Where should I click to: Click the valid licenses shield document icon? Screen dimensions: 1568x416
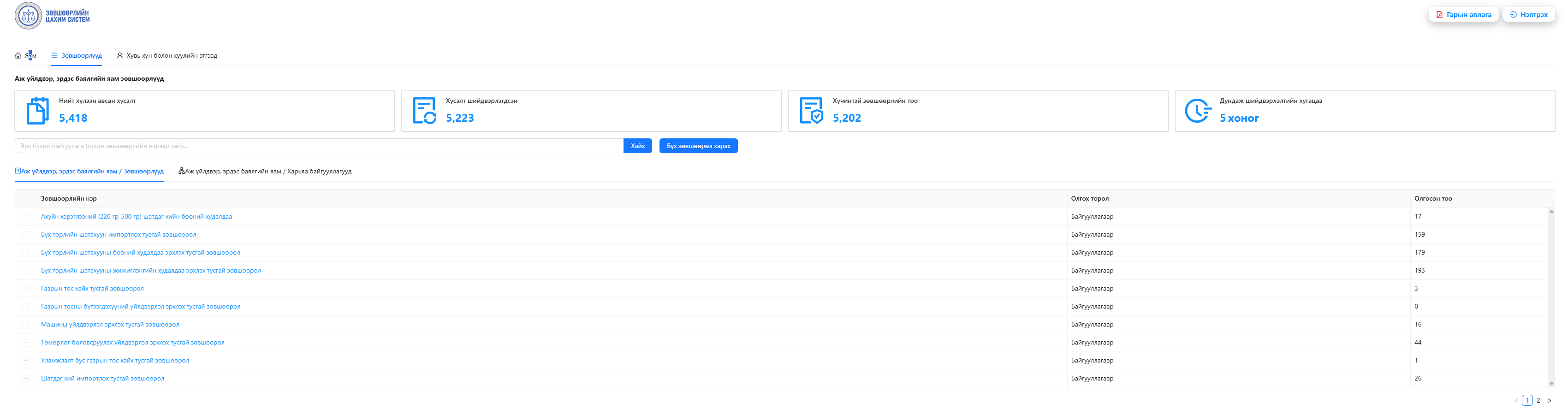[x=811, y=111]
